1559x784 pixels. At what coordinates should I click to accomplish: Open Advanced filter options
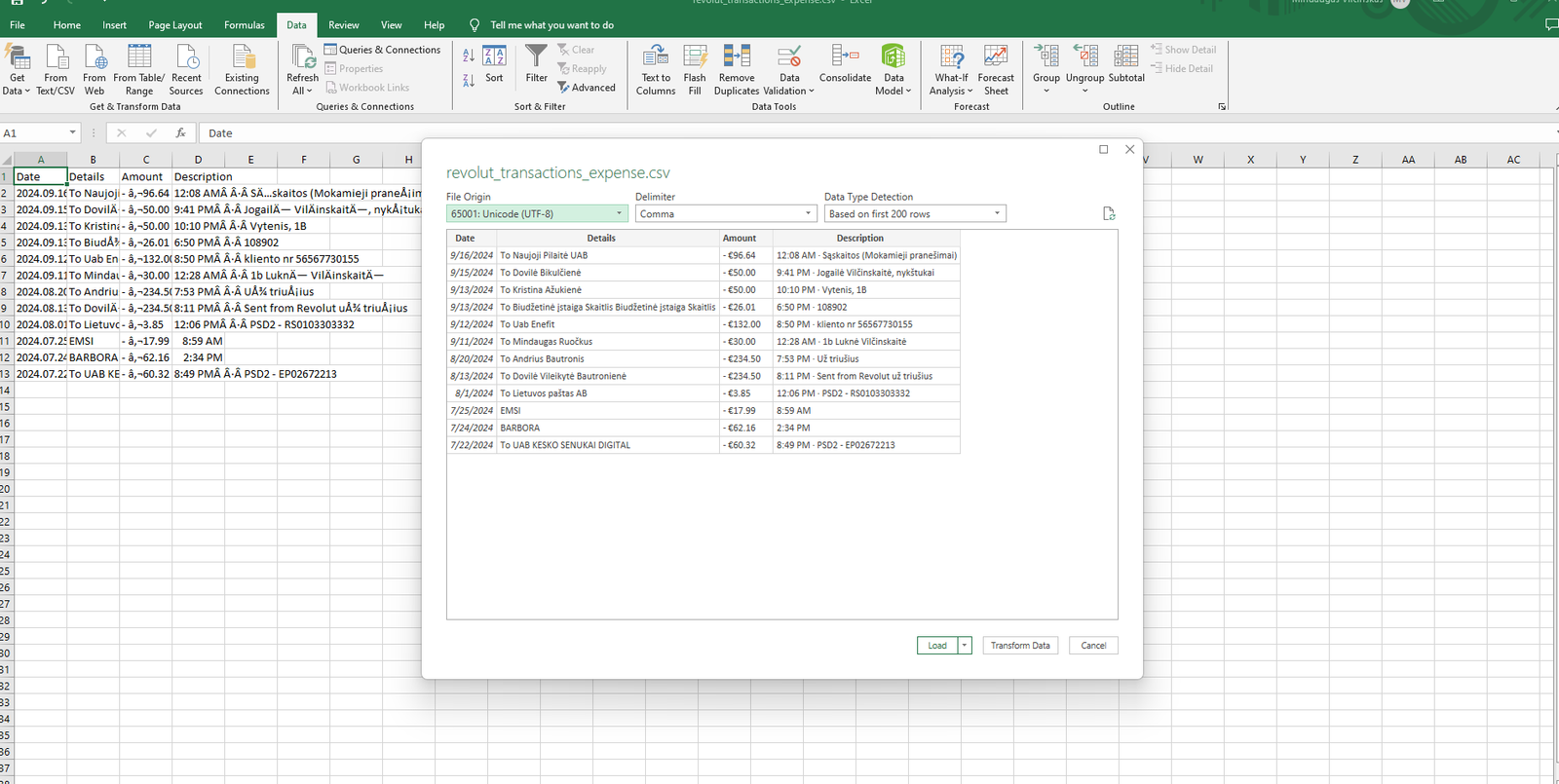(587, 88)
